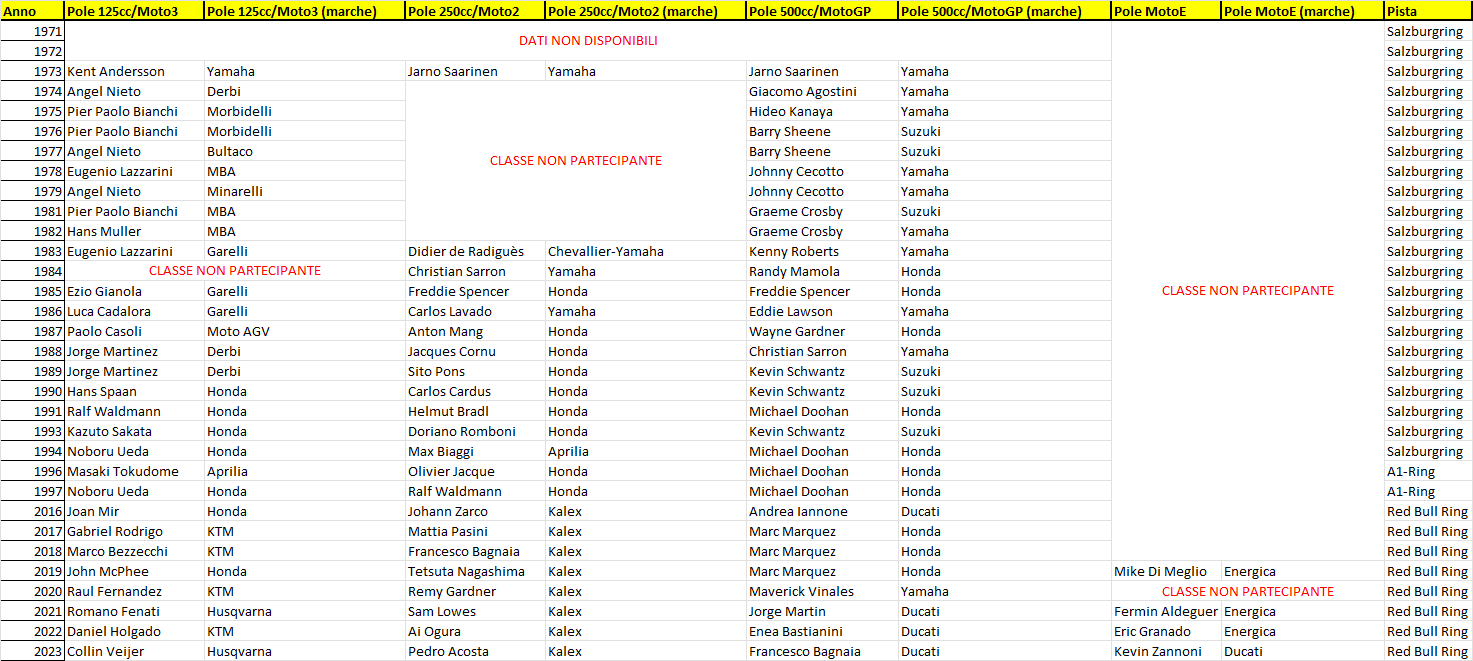Viewport: 1473px width, 661px height.
Task: Select the Gabriel Rodrigo cell
Action: (x=134, y=531)
